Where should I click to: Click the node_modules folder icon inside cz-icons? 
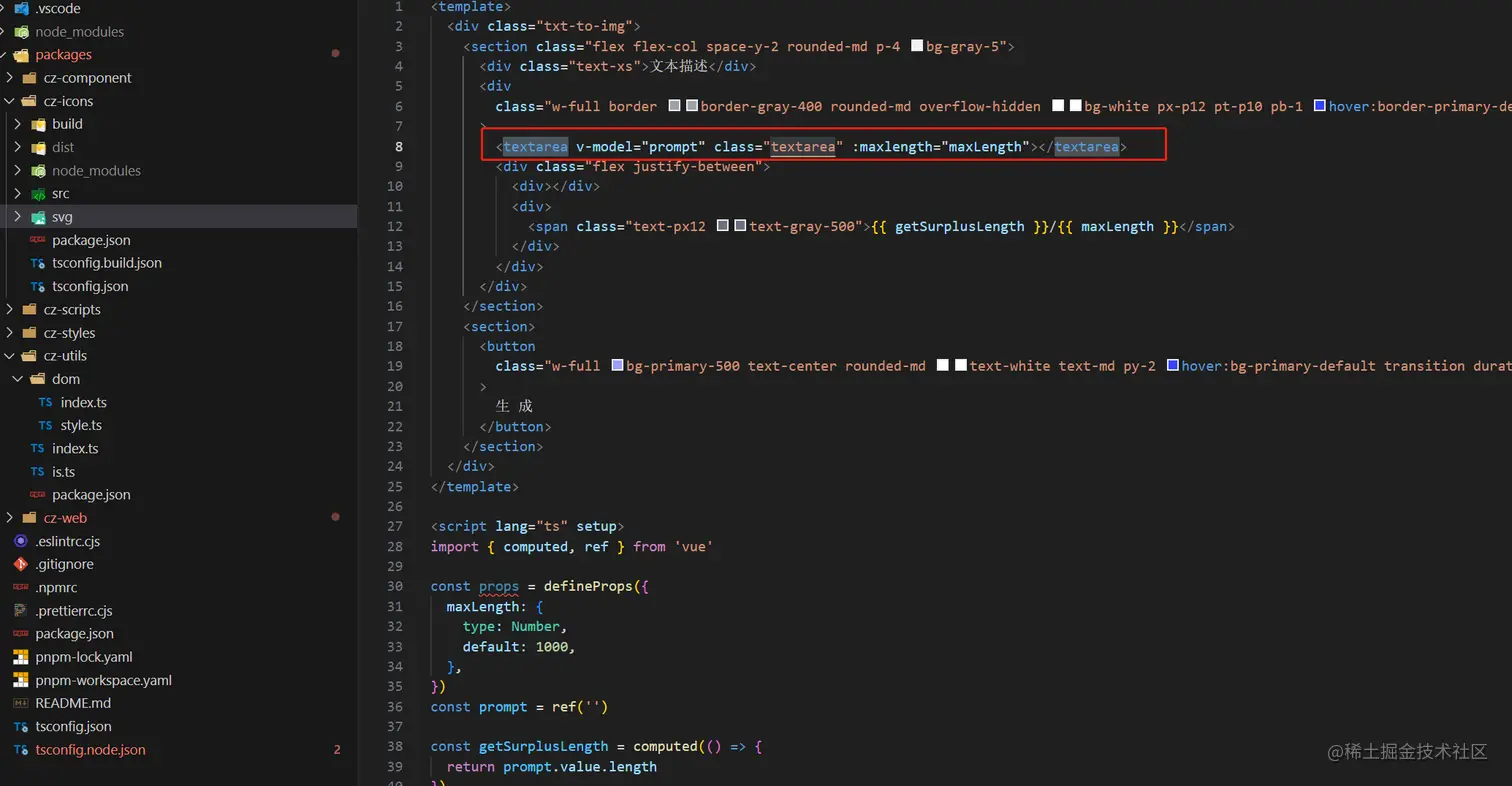click(x=38, y=171)
